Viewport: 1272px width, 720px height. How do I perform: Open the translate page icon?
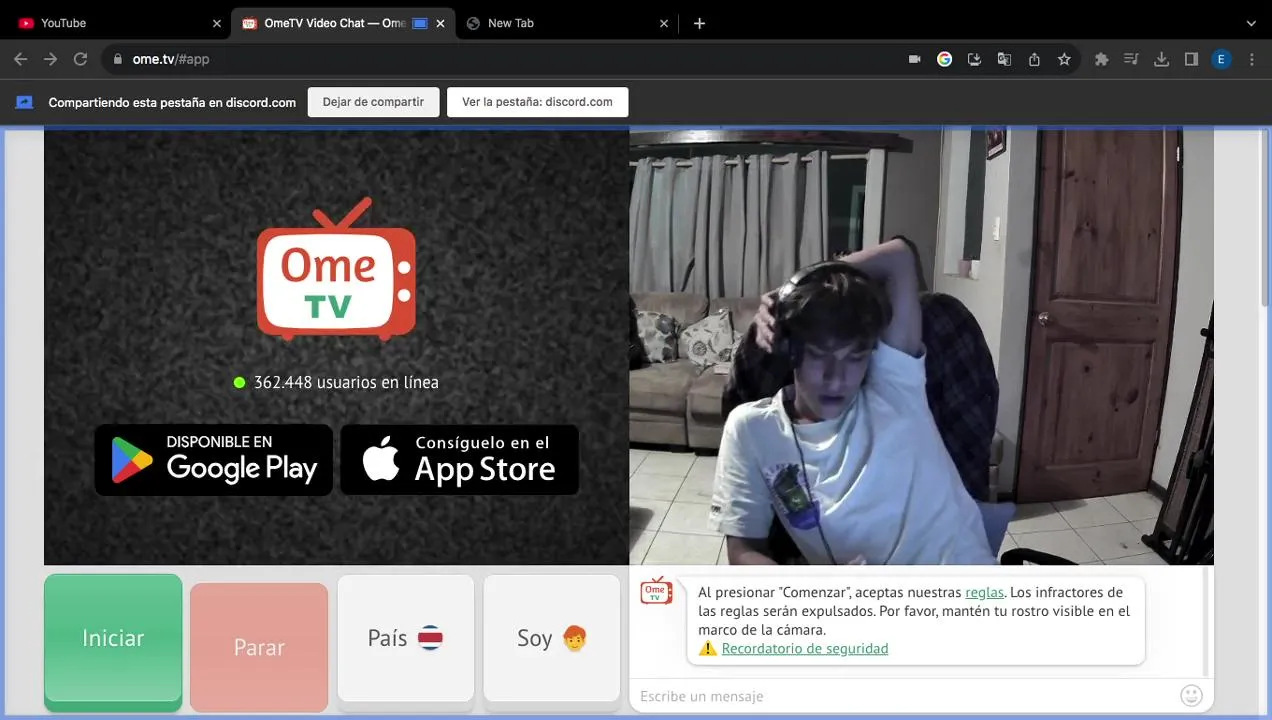tap(1004, 59)
